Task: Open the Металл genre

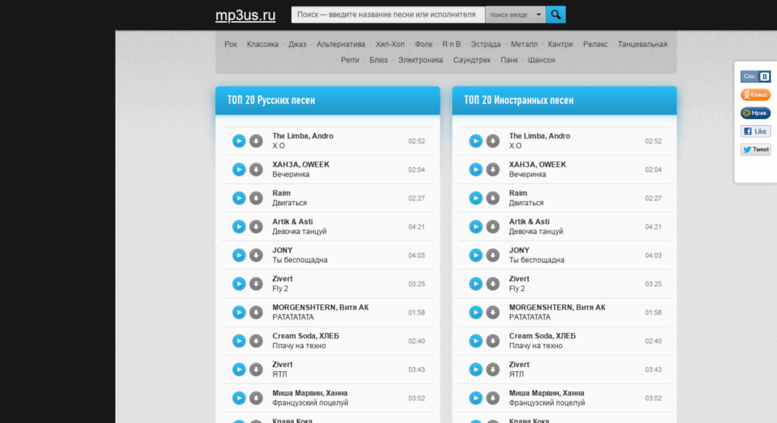Action: click(x=524, y=44)
